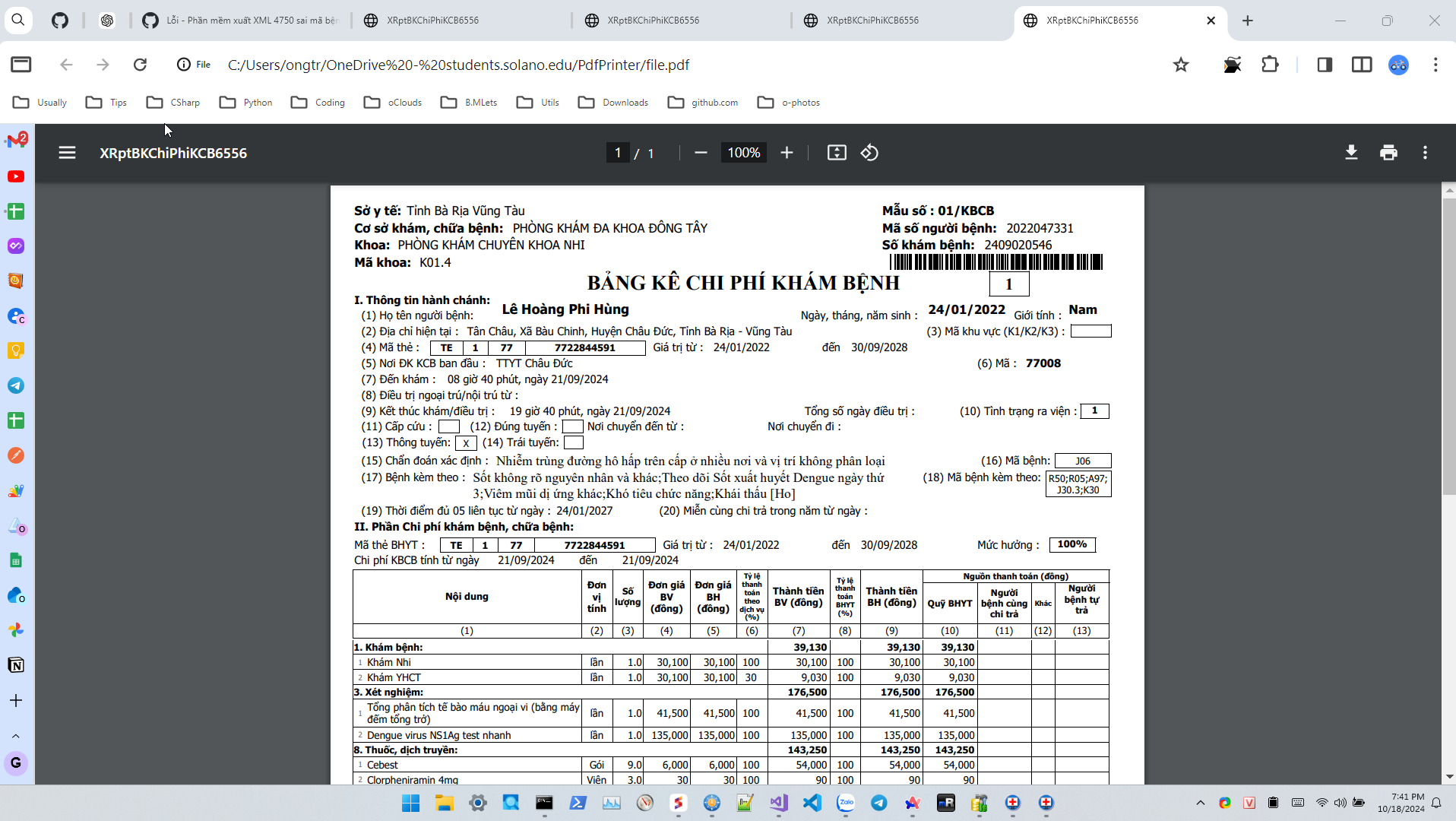Click the scroll down arrow of PDF
The image size is (1456, 821).
tap(1449, 777)
